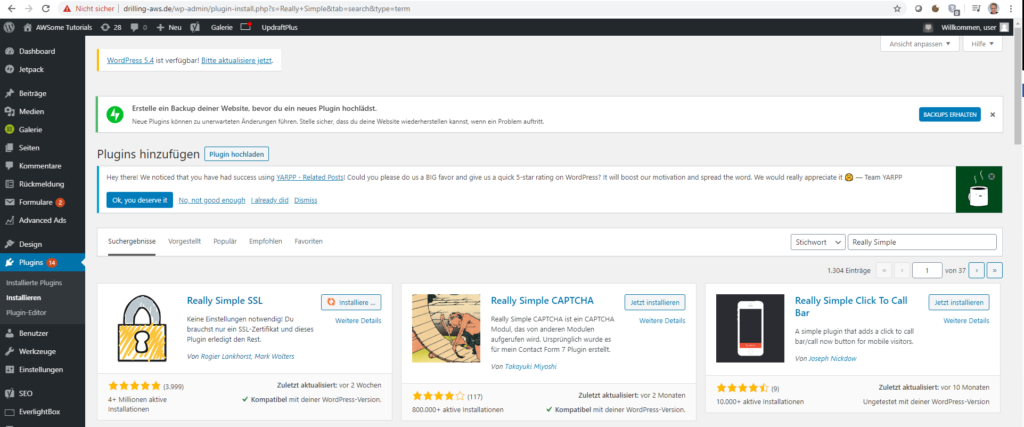Screen dimensions: 1024x427
Task: Click the Plugin hochladen button
Action: coord(236,154)
